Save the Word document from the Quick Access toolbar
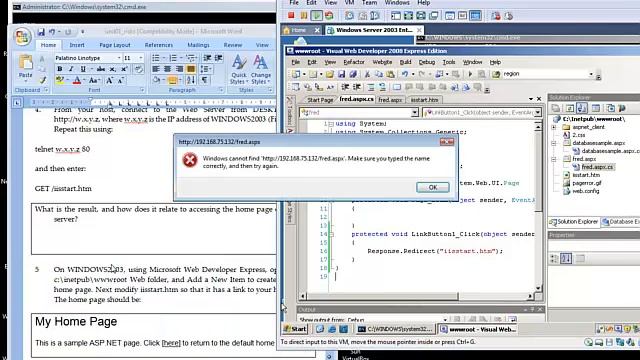640x360 pixels. click(41, 31)
